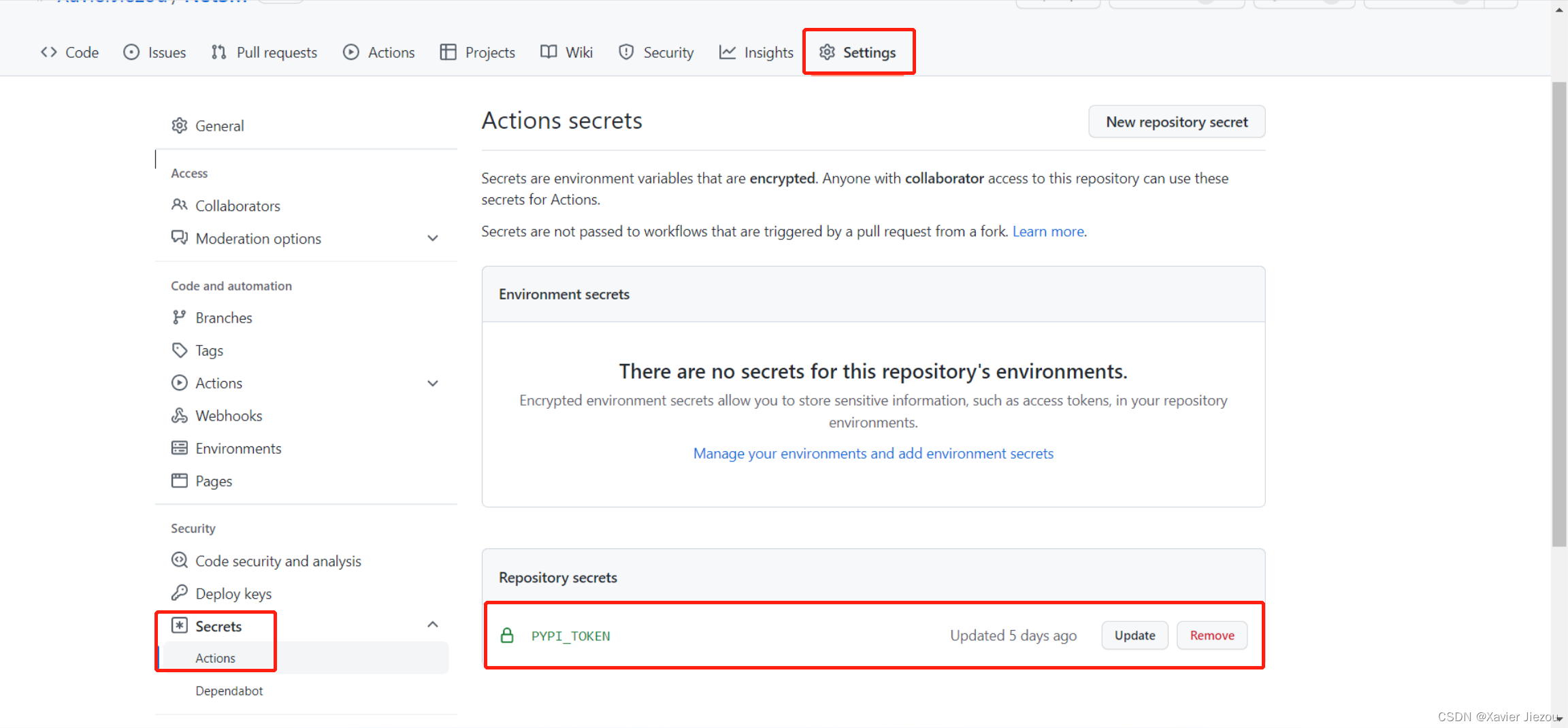Click the Repository secrets header
Viewport: 1568px width, 728px height.
point(558,578)
